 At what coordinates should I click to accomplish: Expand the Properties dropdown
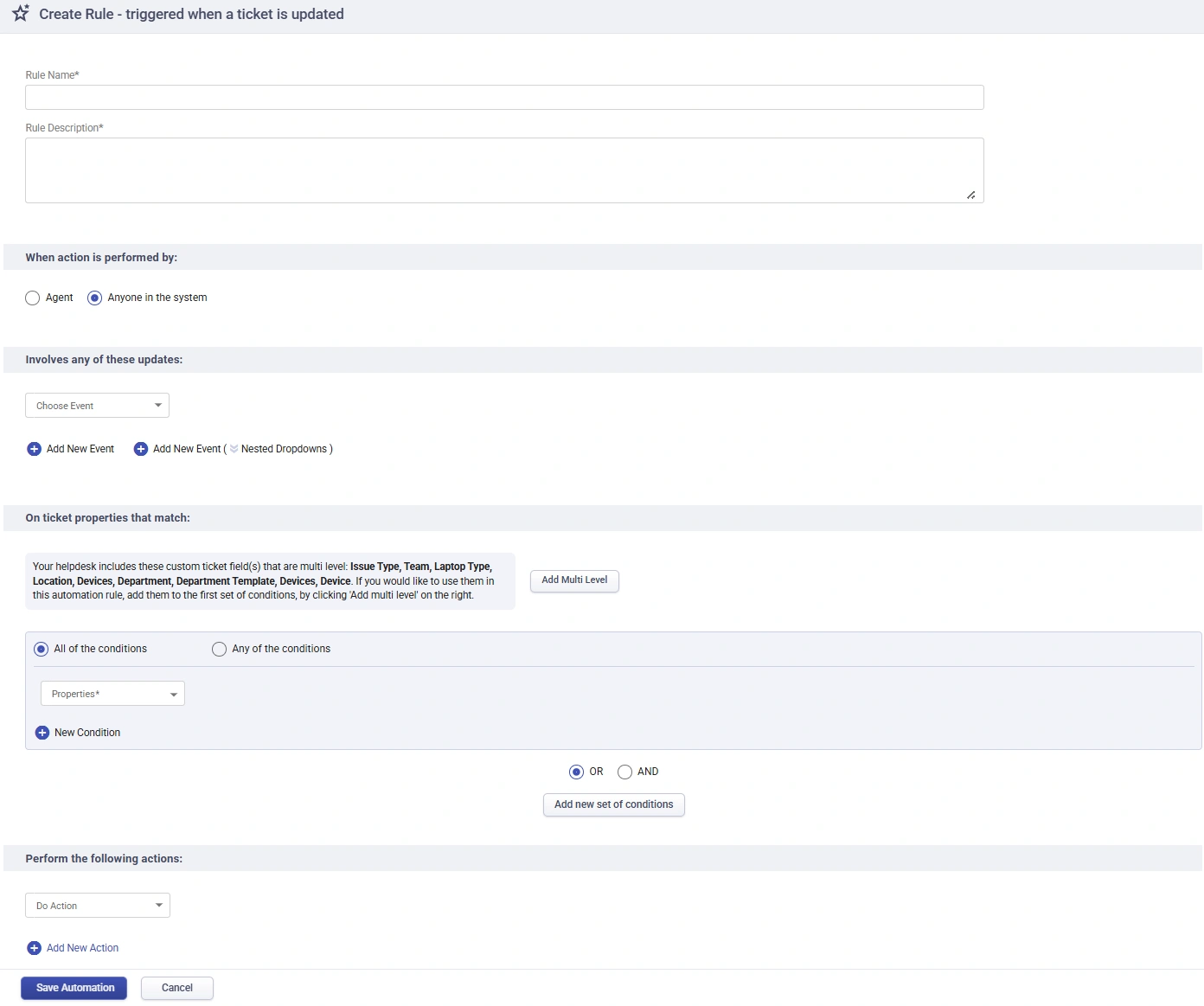coord(112,694)
